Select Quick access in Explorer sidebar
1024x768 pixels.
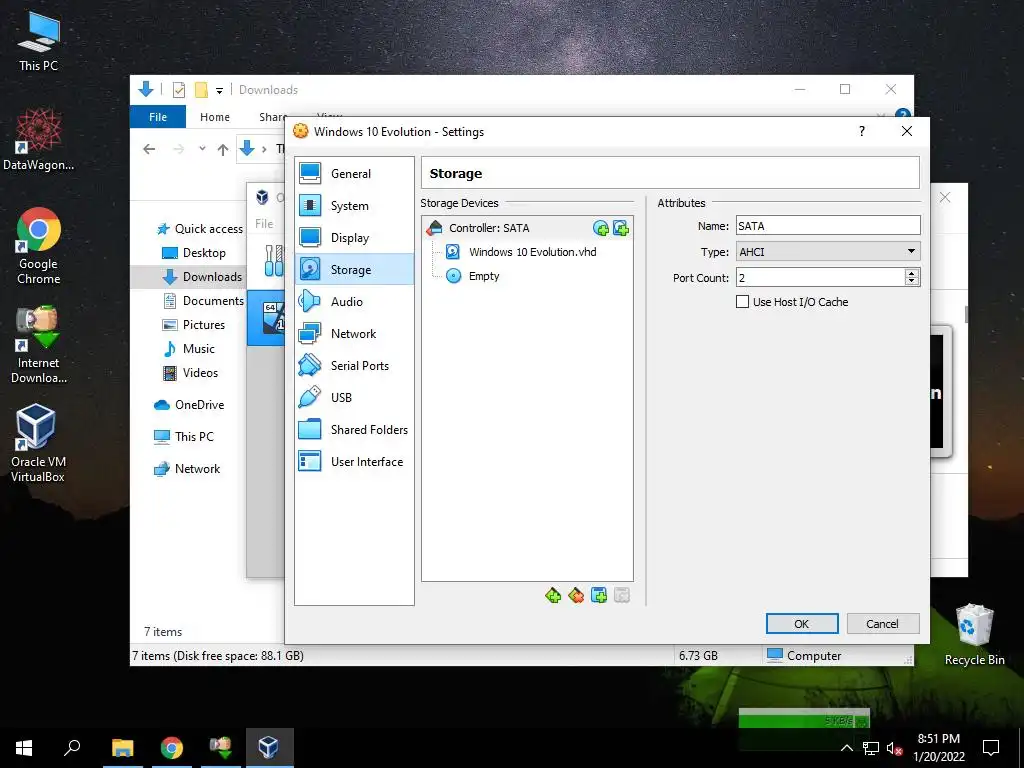click(x=200, y=229)
